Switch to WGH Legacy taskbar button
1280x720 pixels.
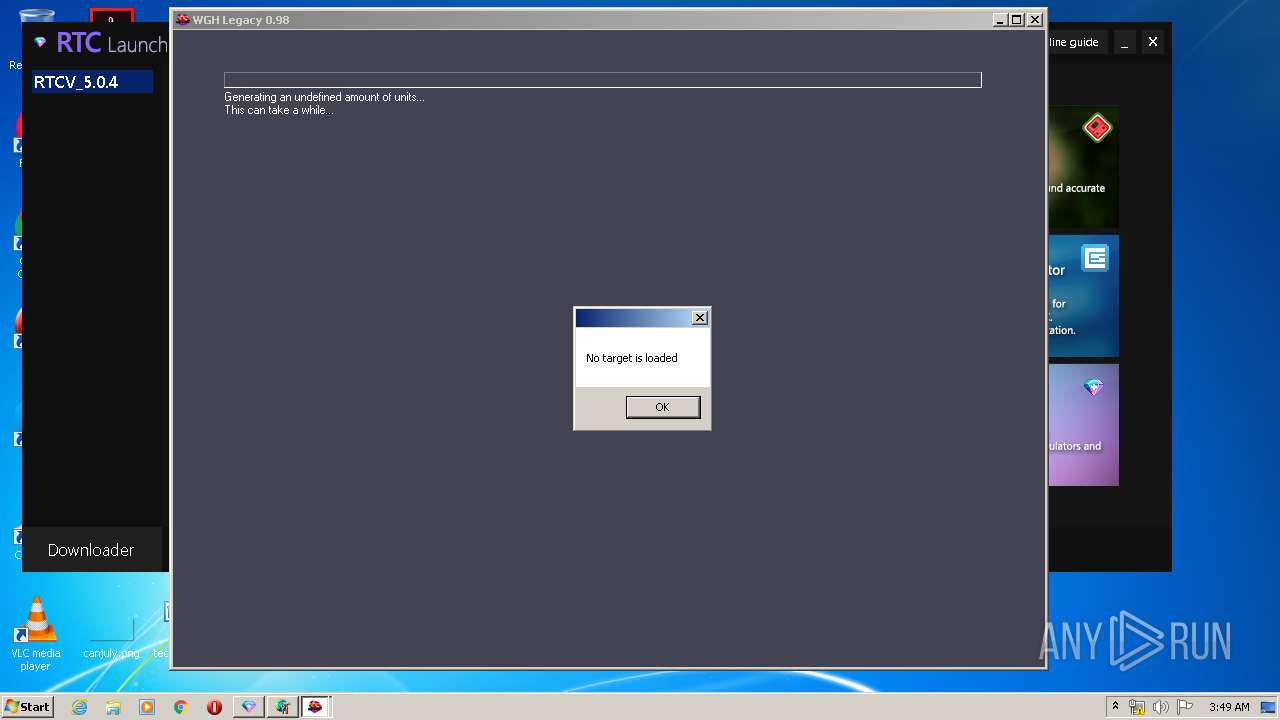tap(316, 707)
